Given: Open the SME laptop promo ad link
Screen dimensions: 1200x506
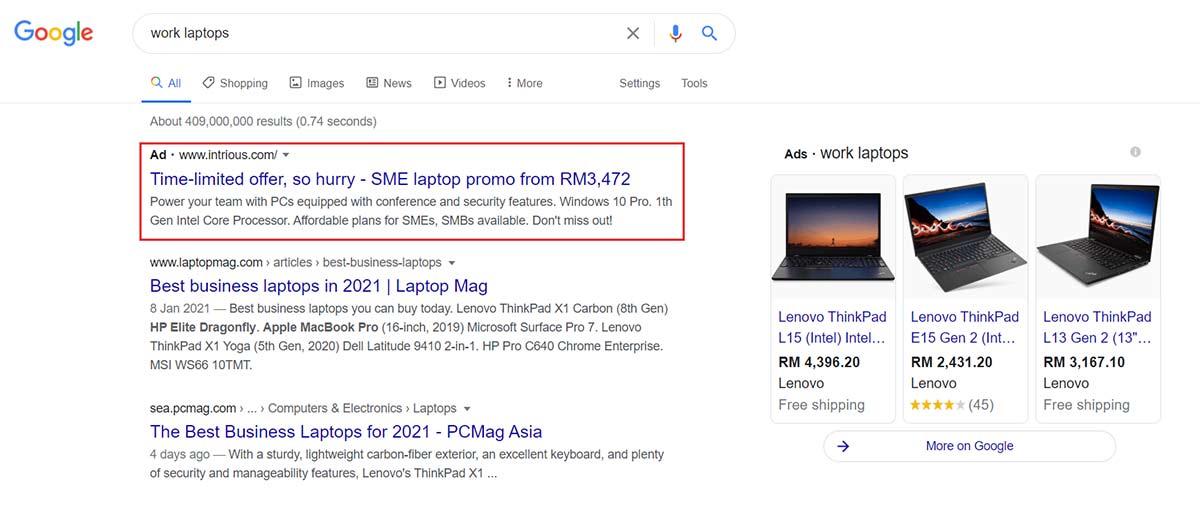Looking at the screenshot, I should pos(390,180).
